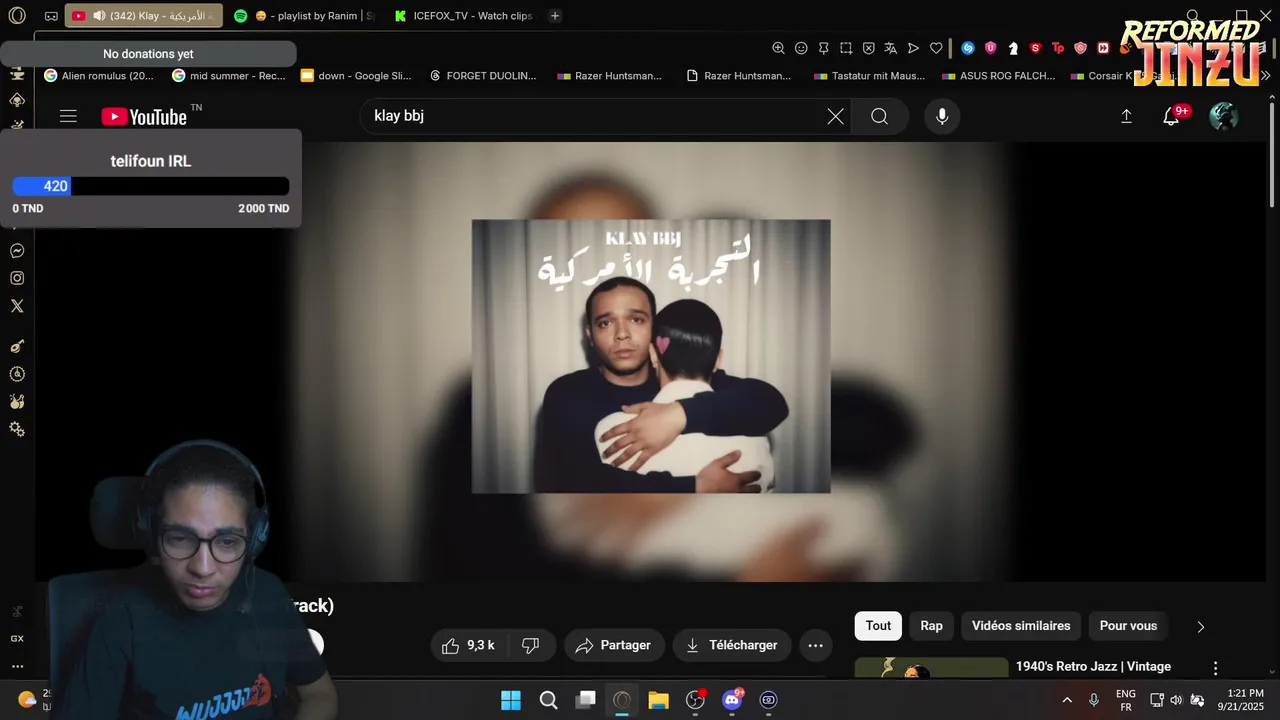Open Windows taskbar search
This screenshot has width=1280, height=720.
point(548,700)
